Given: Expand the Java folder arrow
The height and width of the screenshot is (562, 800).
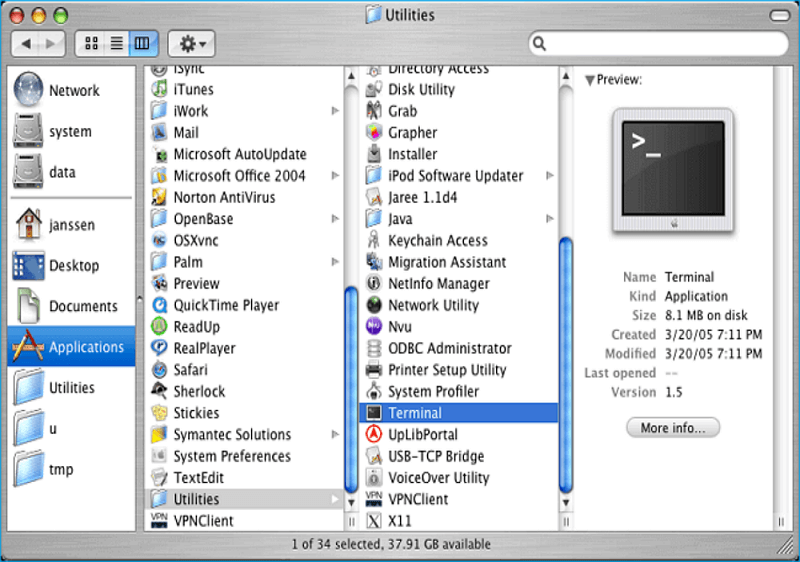Looking at the screenshot, I should pos(549,219).
